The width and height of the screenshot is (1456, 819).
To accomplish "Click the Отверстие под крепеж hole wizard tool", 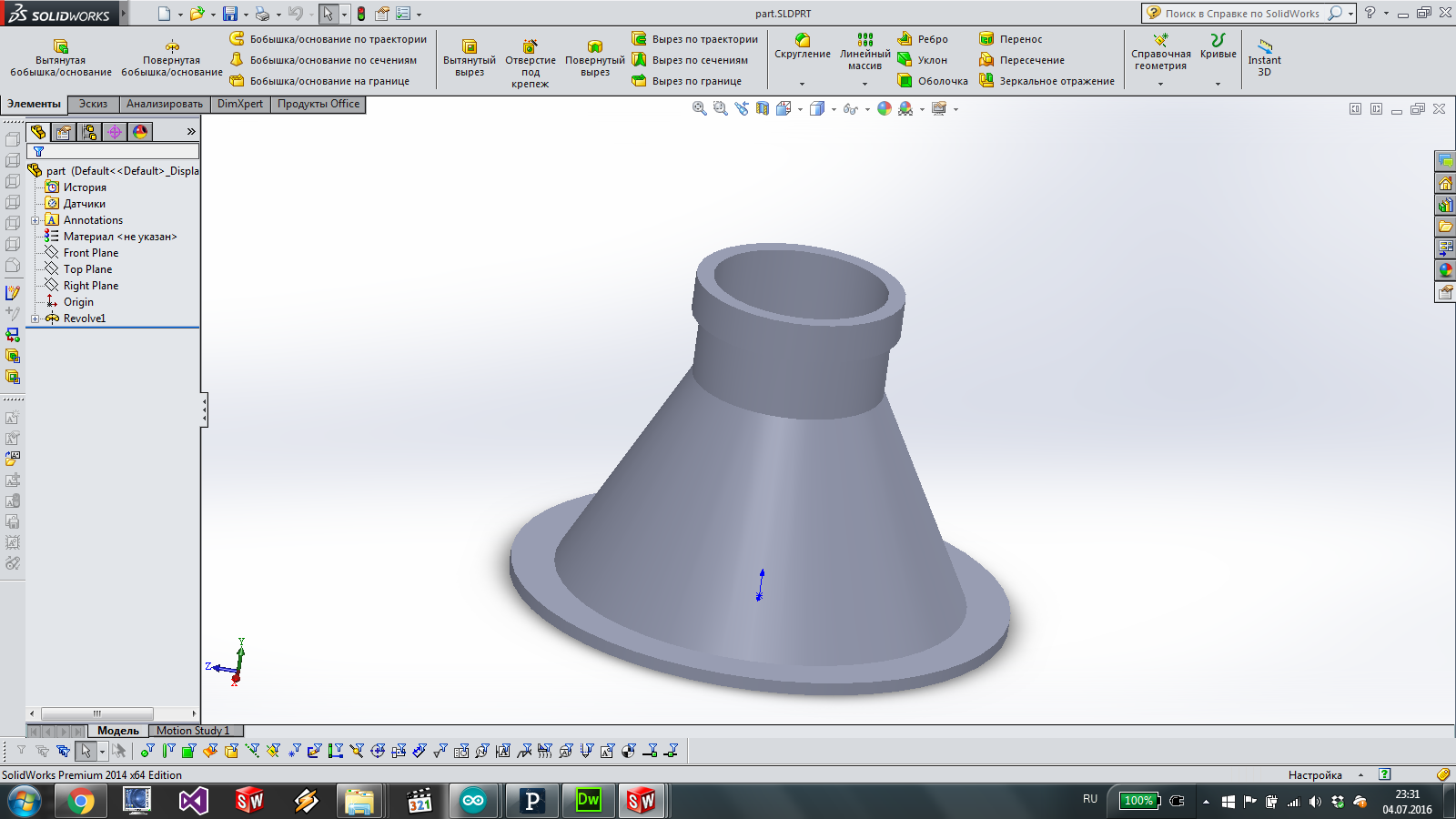I will tap(531, 62).
